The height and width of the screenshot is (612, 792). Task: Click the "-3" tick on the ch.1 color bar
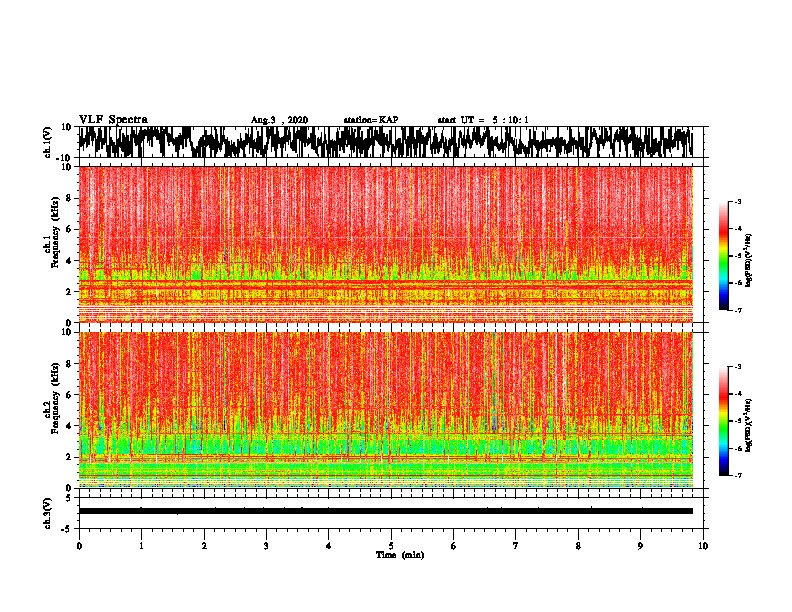(x=737, y=202)
